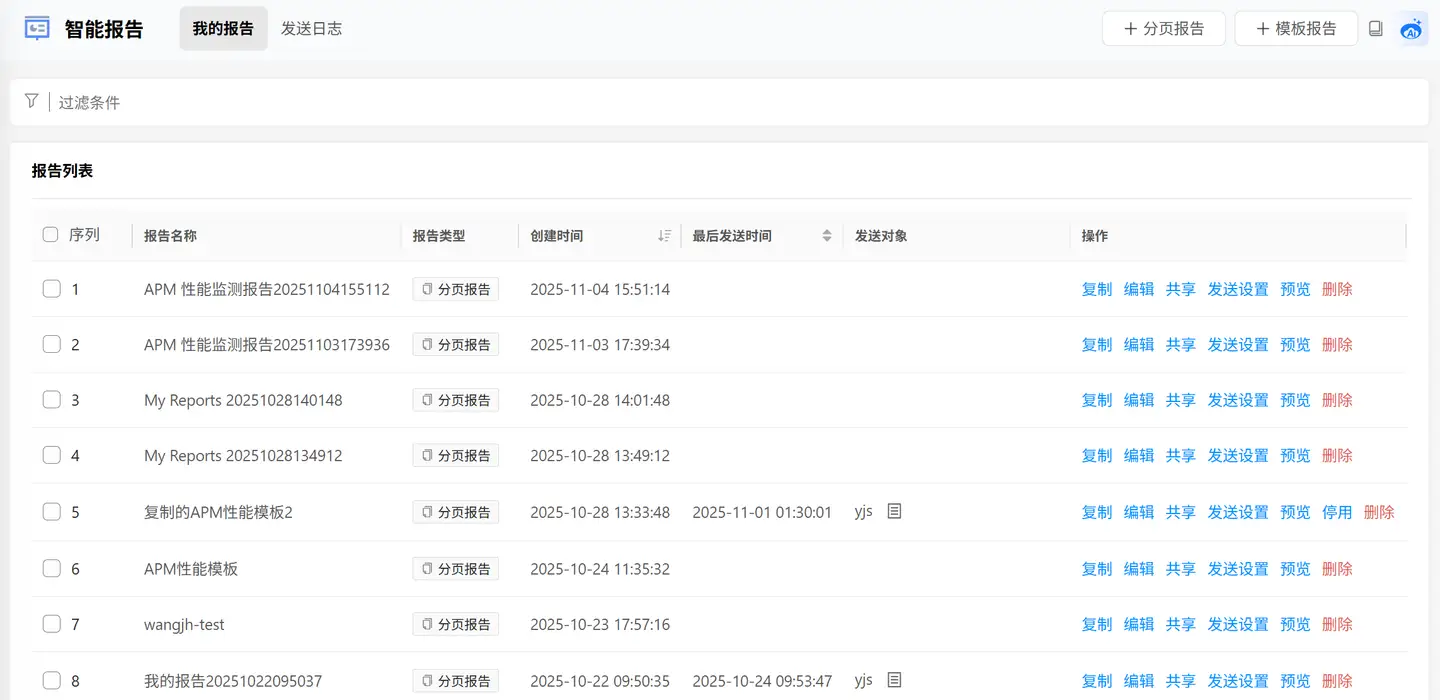Click the 智能报告 logo icon

point(37,28)
